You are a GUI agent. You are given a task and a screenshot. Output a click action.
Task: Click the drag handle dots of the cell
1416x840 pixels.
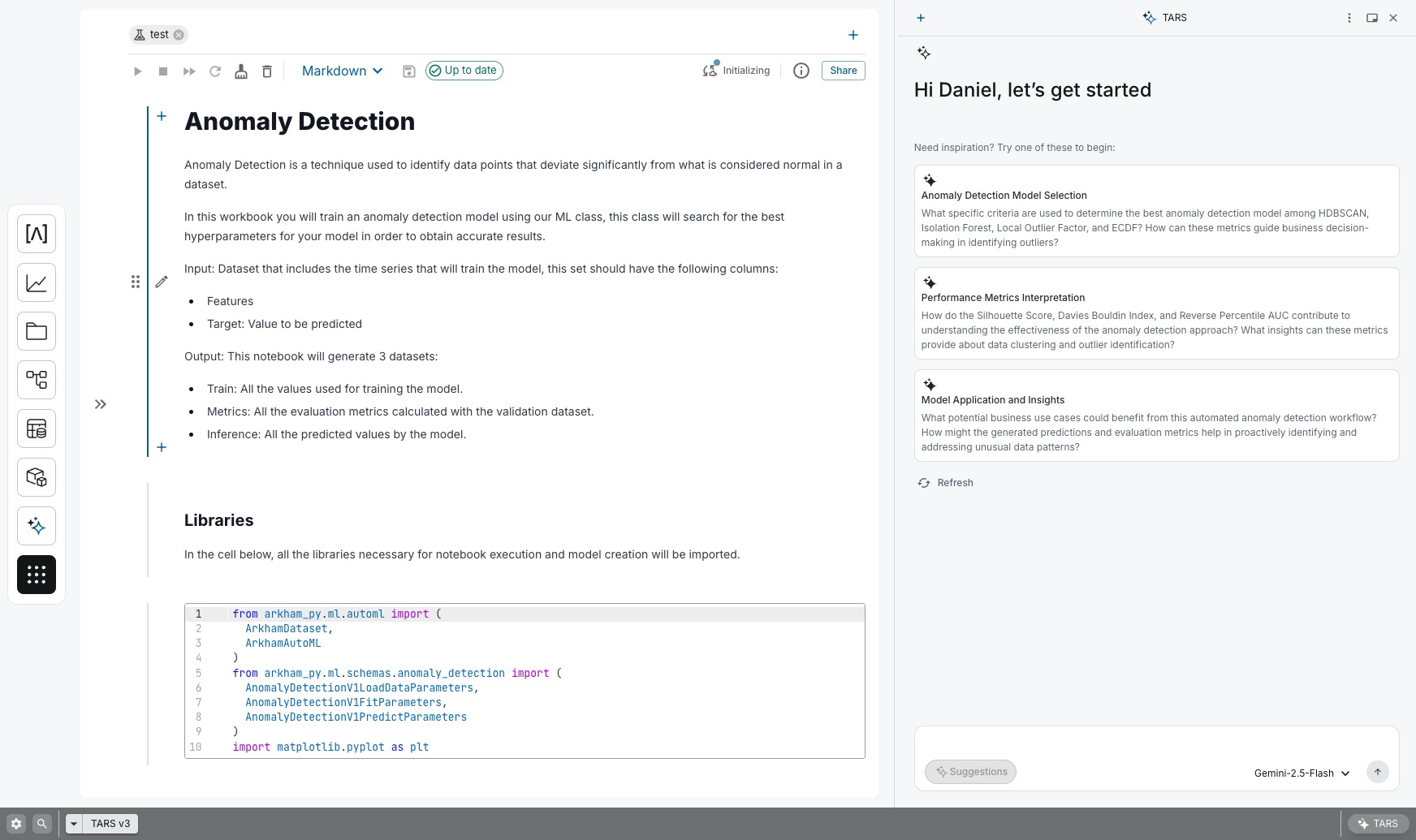click(x=136, y=282)
